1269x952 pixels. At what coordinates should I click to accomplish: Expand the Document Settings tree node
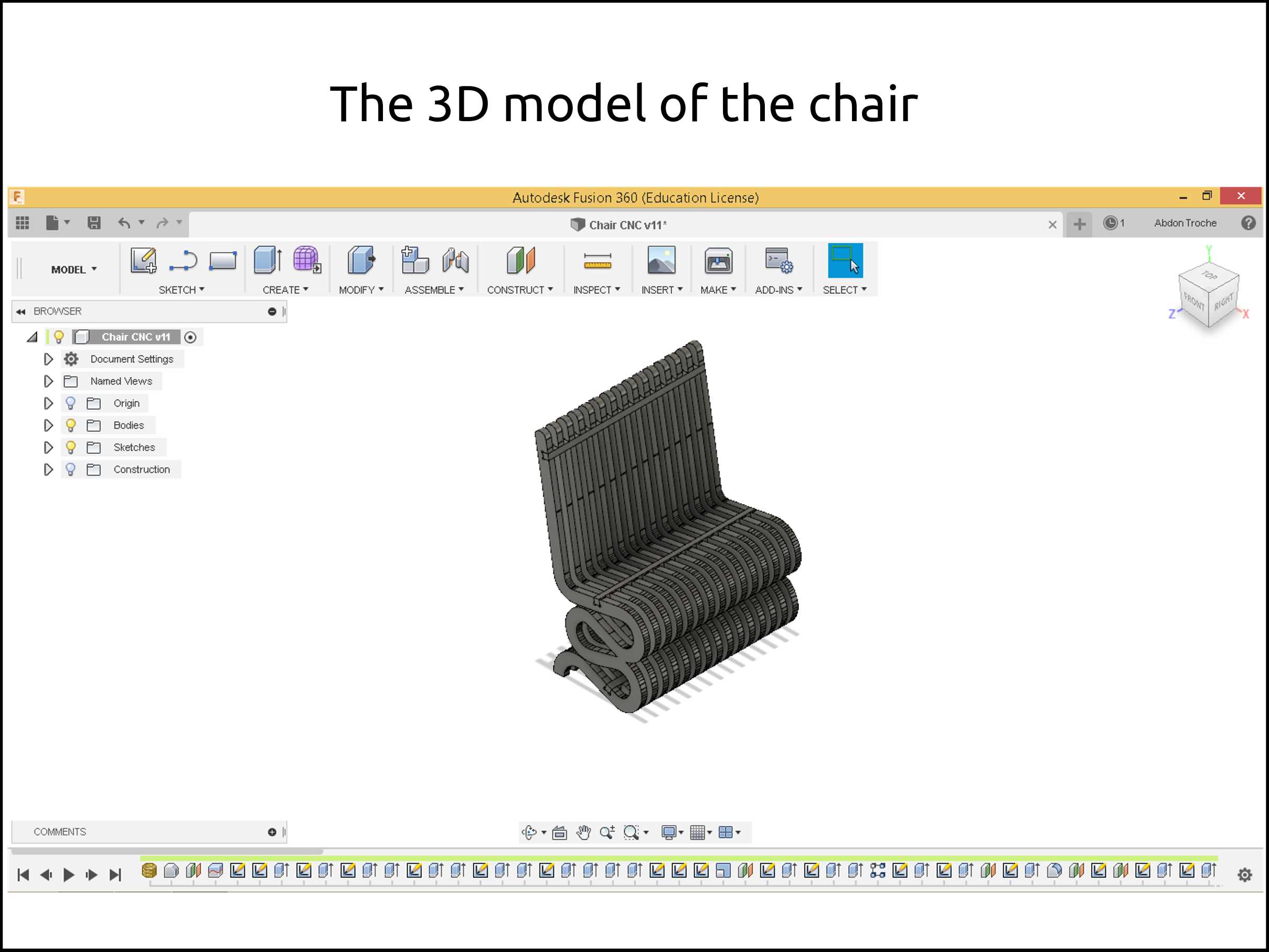[x=48, y=359]
